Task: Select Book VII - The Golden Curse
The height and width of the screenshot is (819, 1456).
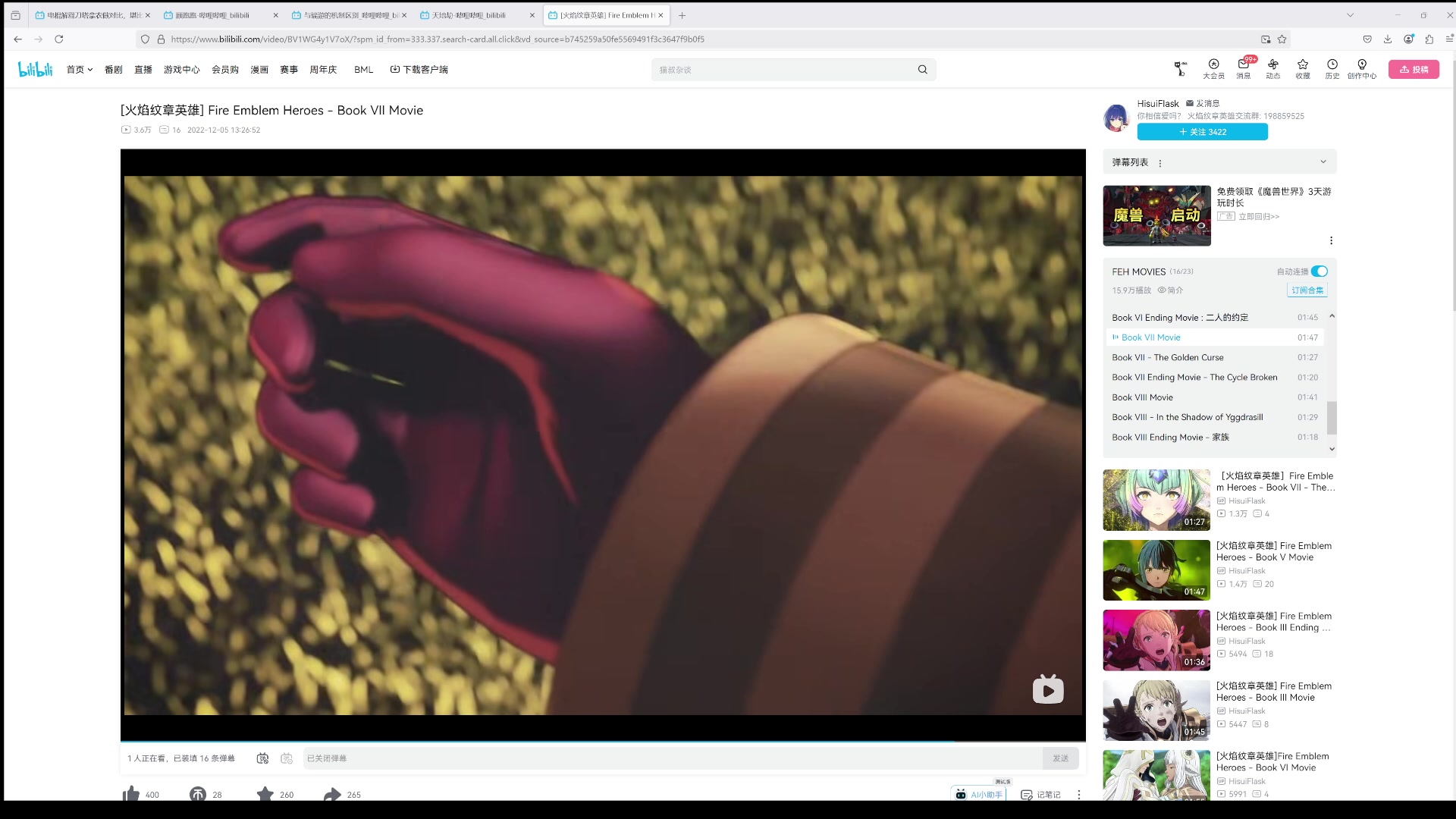Action: 1216,357
